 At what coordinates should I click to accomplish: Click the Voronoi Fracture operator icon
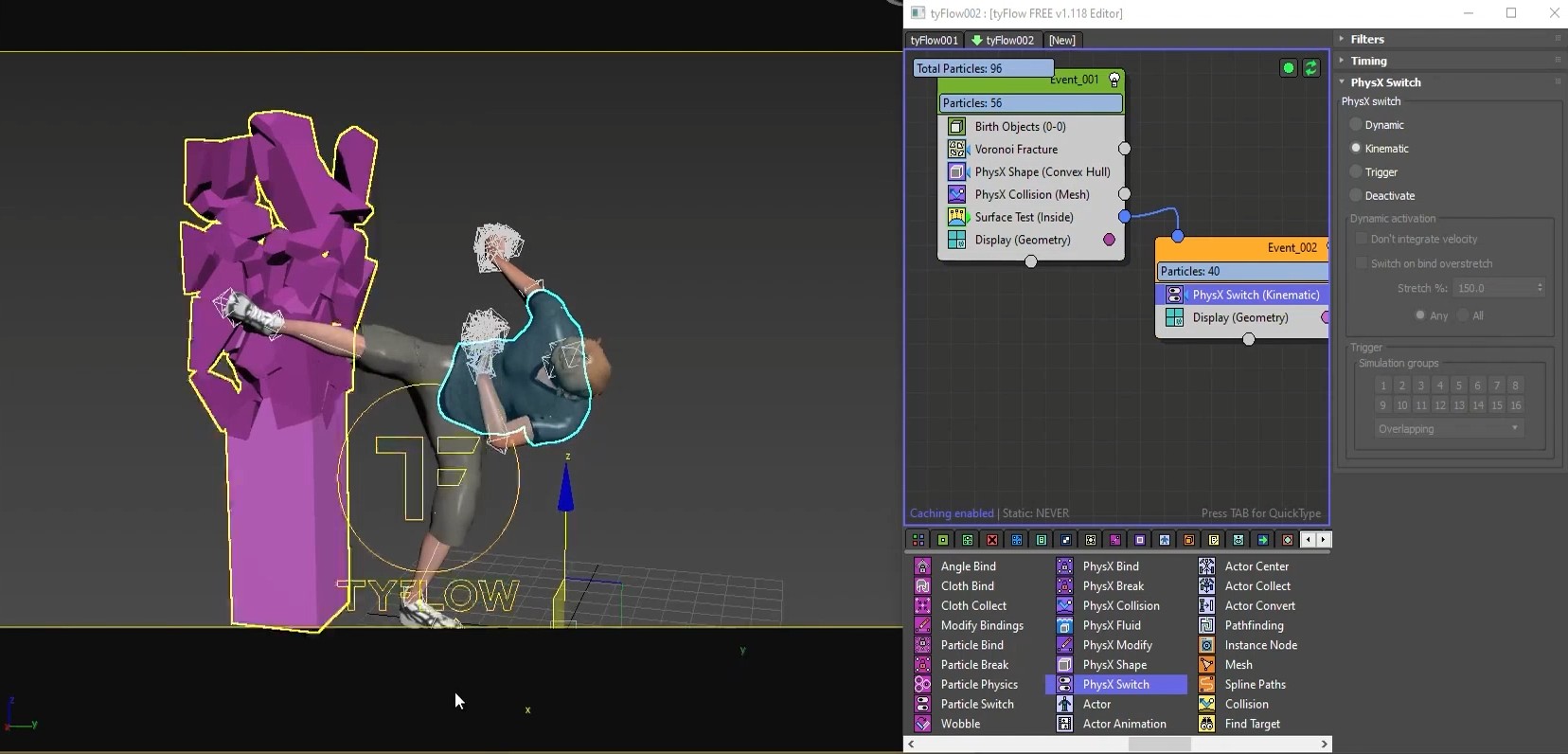956,149
